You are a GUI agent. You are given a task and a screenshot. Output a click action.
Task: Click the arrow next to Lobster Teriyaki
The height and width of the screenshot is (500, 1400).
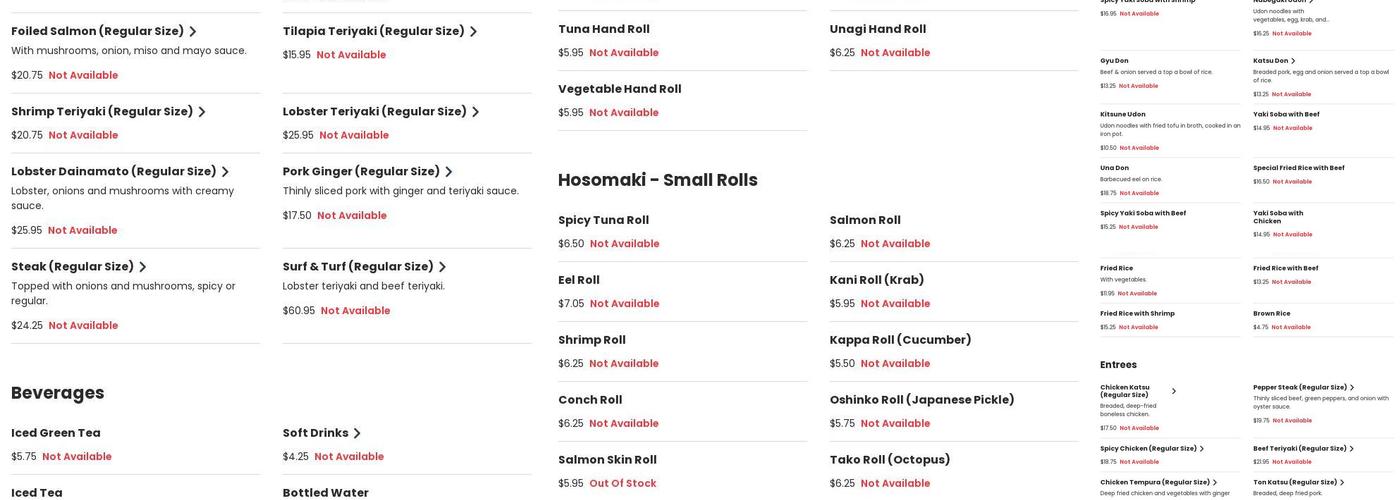(x=476, y=112)
